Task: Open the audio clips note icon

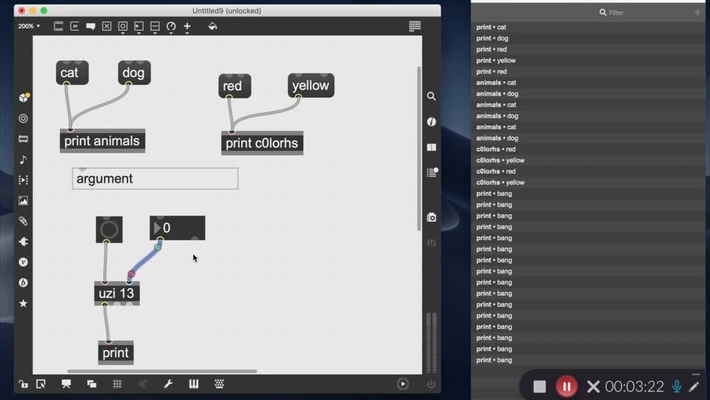Action: pos(23,159)
